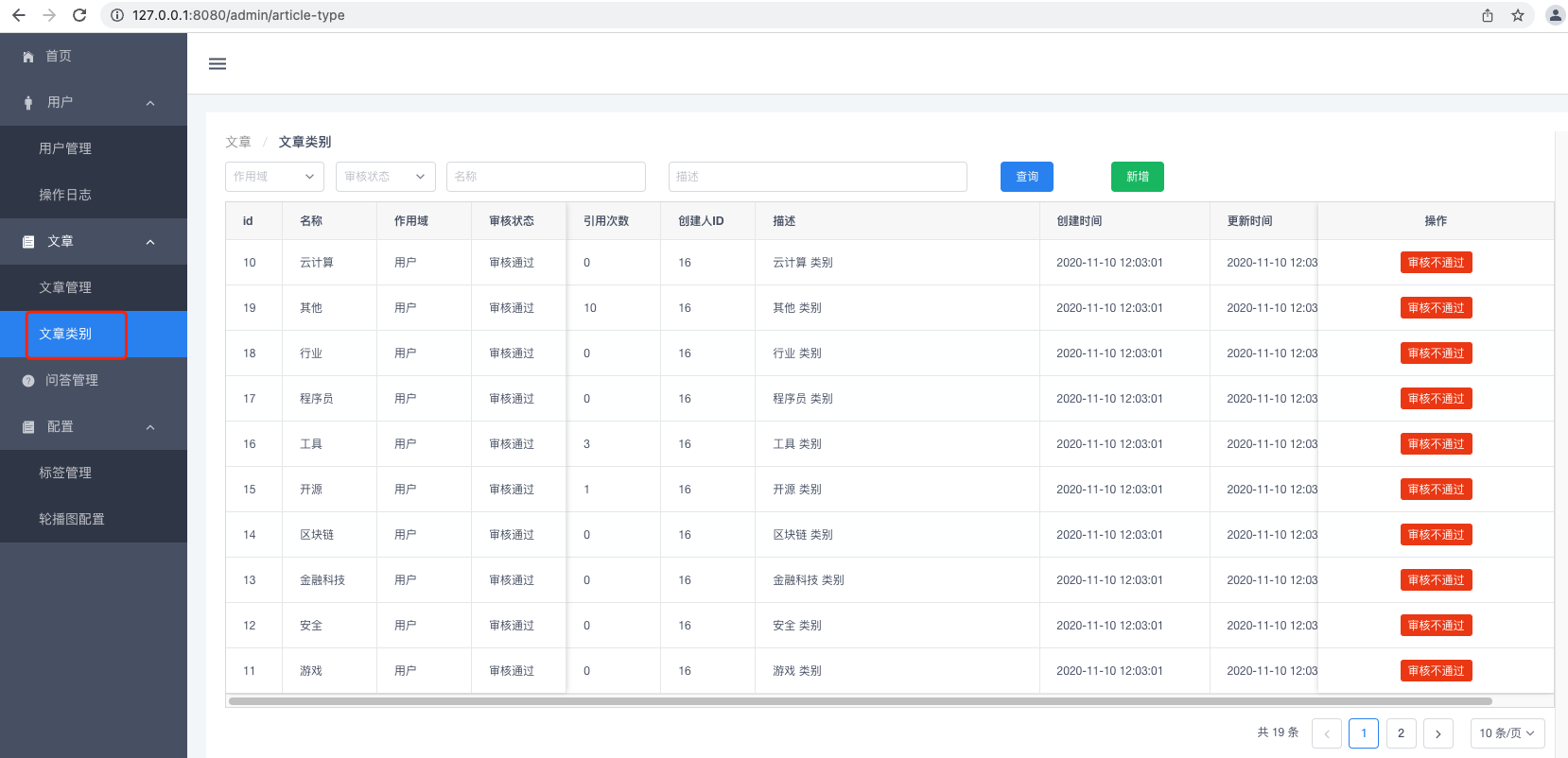Click the site info icon in address bar
1568x758 pixels.
(117, 15)
